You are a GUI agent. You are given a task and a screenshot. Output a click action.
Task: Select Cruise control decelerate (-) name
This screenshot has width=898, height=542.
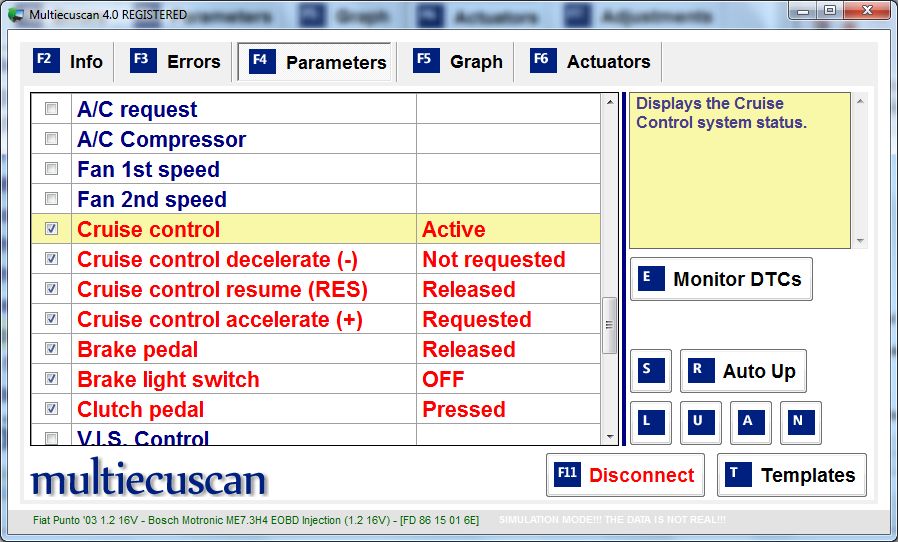coord(218,260)
